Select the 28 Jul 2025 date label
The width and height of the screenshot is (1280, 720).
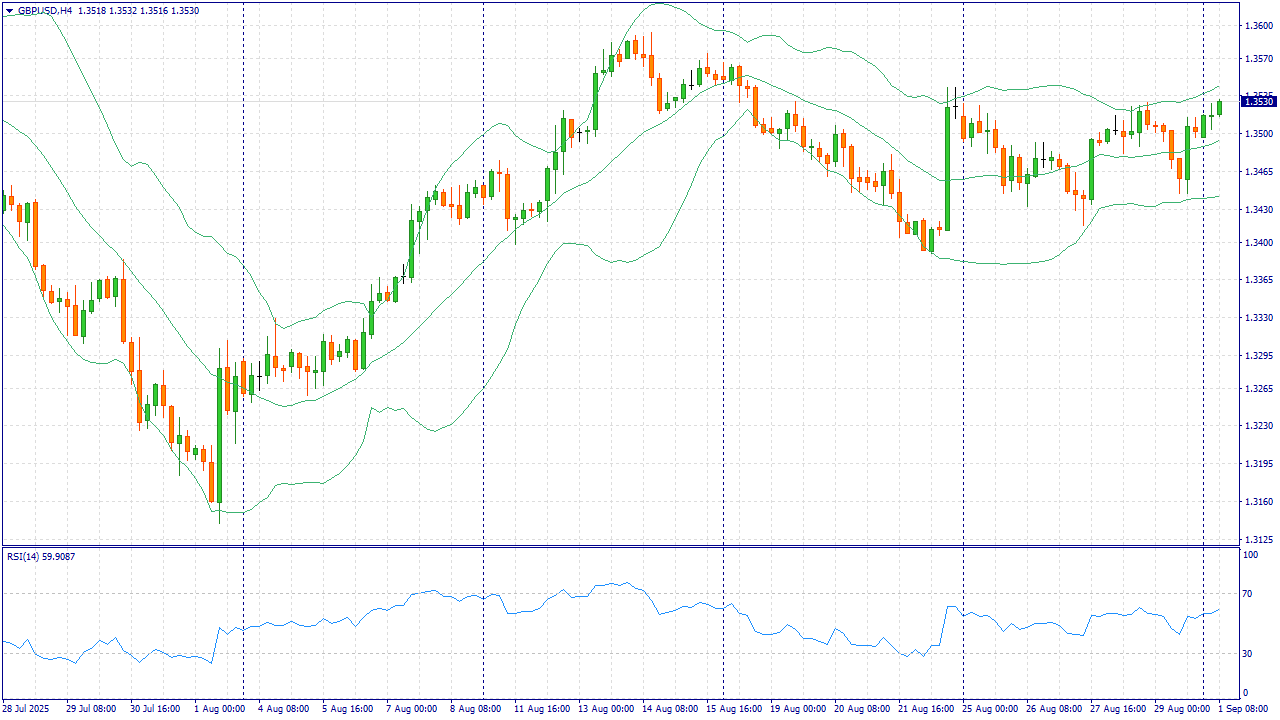(27, 709)
